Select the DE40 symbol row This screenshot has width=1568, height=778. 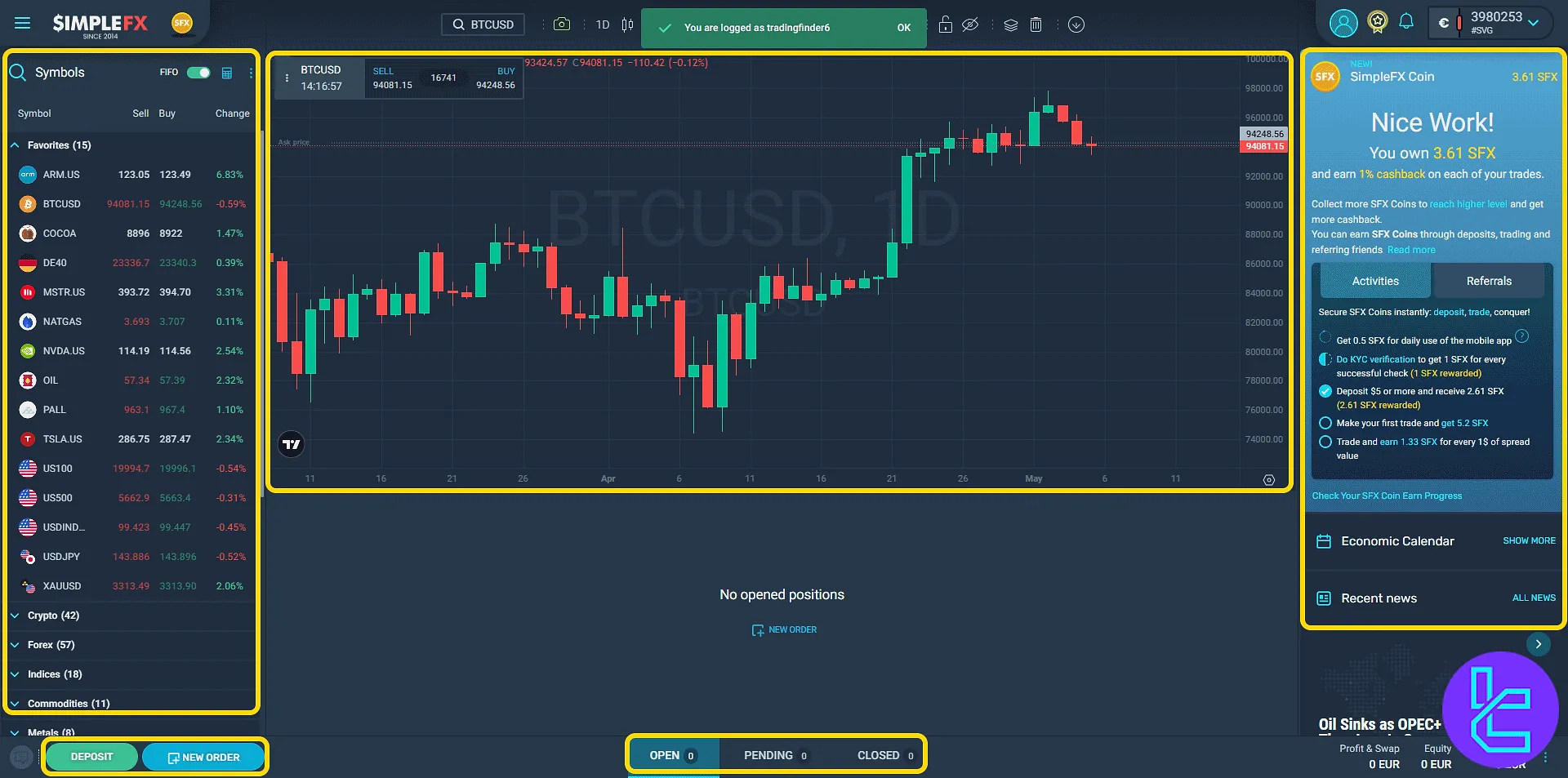pos(131,263)
